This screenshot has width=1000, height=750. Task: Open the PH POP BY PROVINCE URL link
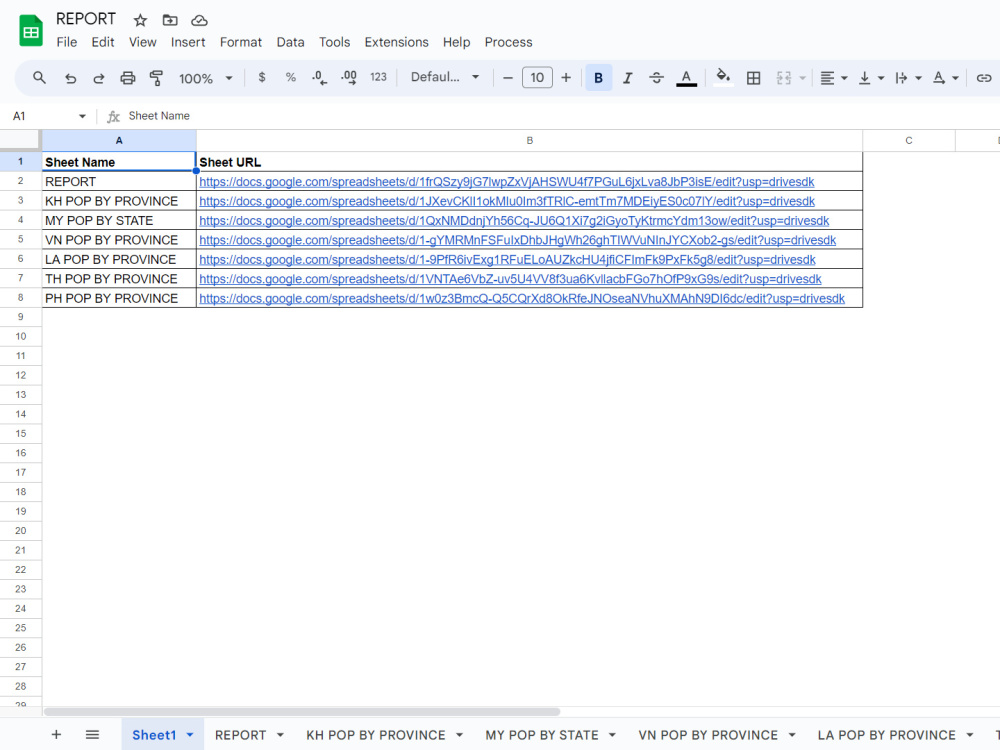tap(522, 298)
